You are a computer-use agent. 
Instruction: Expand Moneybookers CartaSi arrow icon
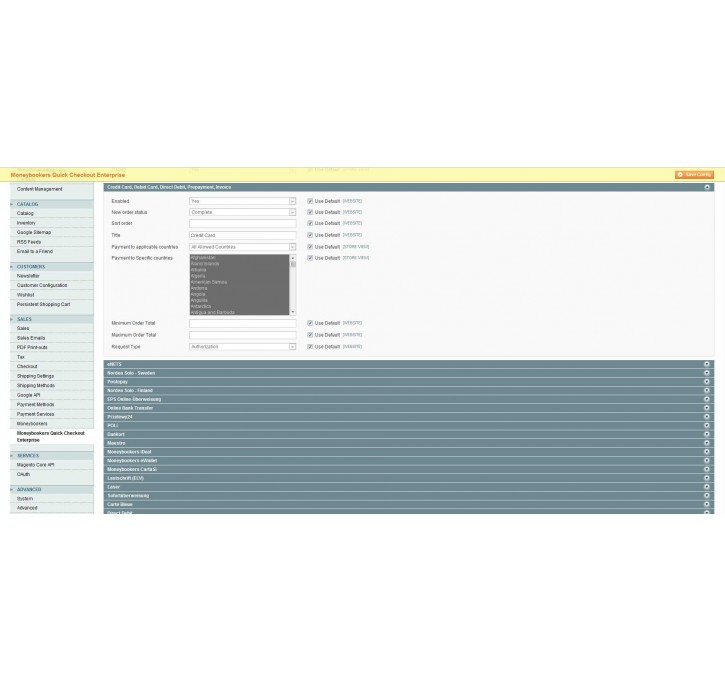707,470
